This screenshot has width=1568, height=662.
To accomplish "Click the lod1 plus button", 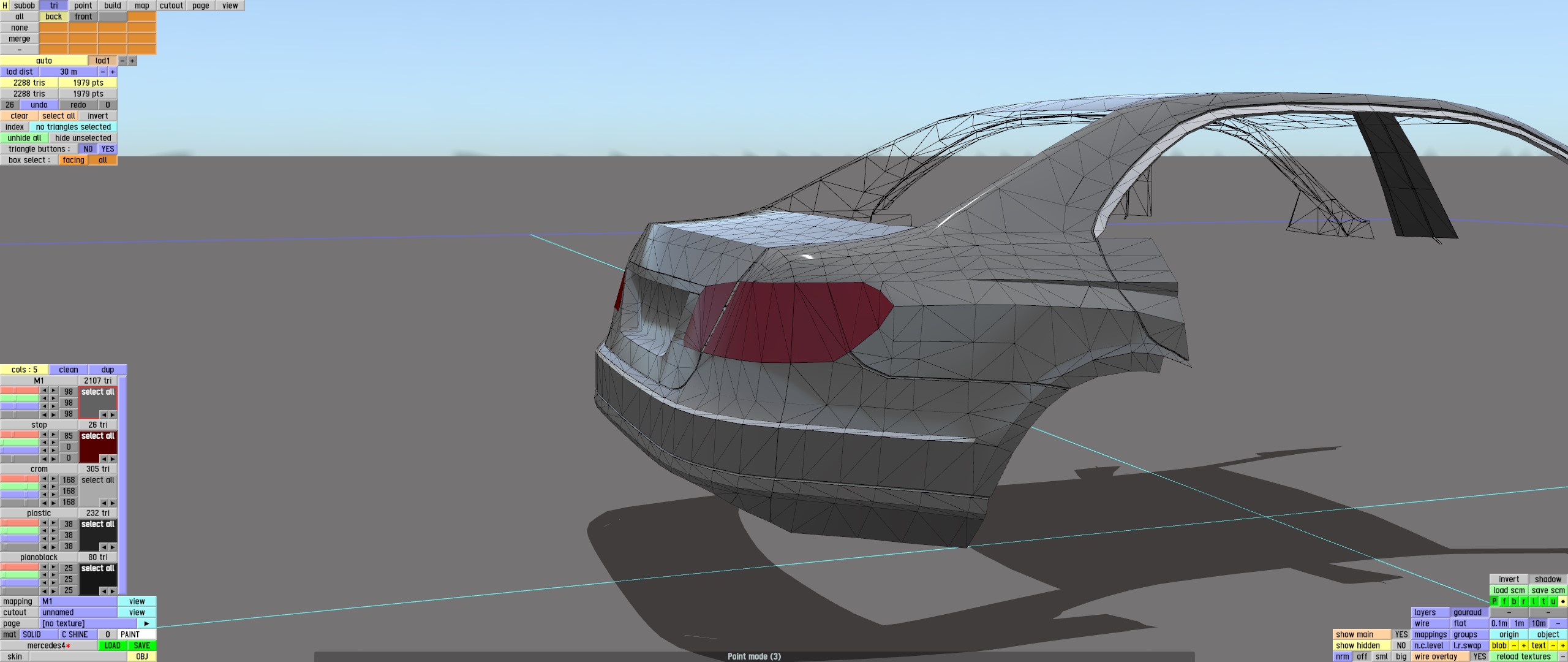I will (132, 61).
